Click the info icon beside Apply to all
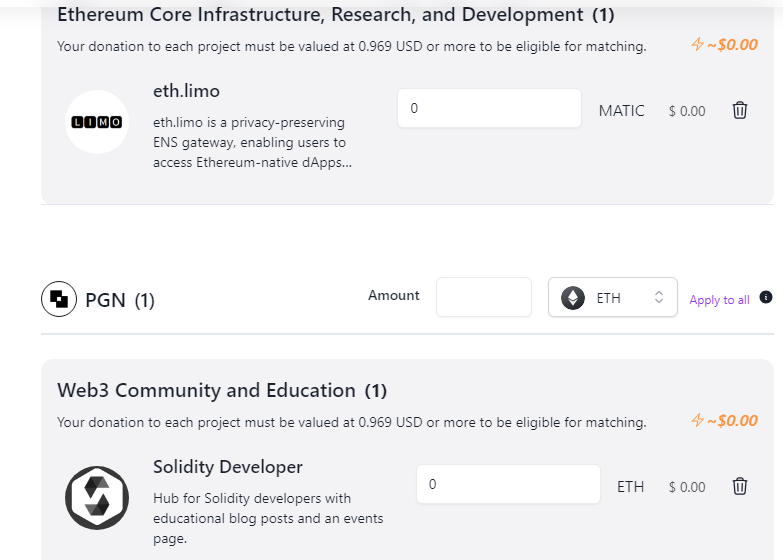The width and height of the screenshot is (783, 560). tap(766, 297)
